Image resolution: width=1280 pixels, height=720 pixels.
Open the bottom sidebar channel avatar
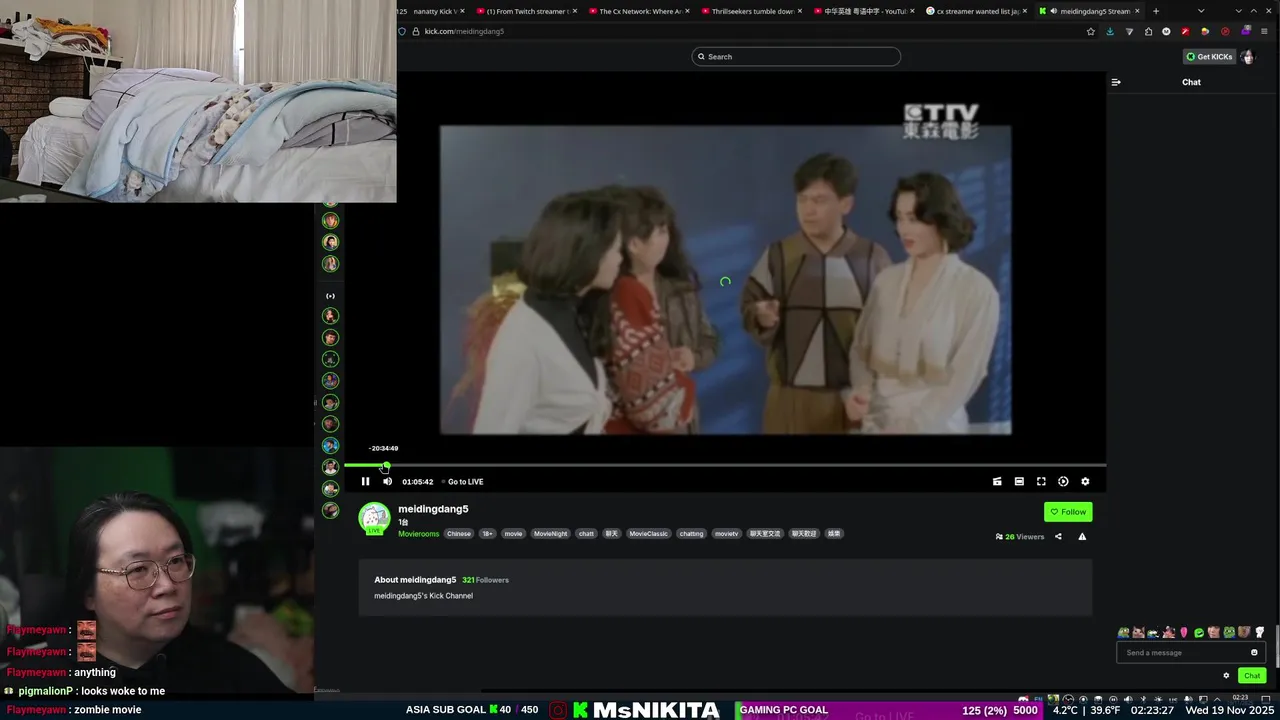[330, 511]
